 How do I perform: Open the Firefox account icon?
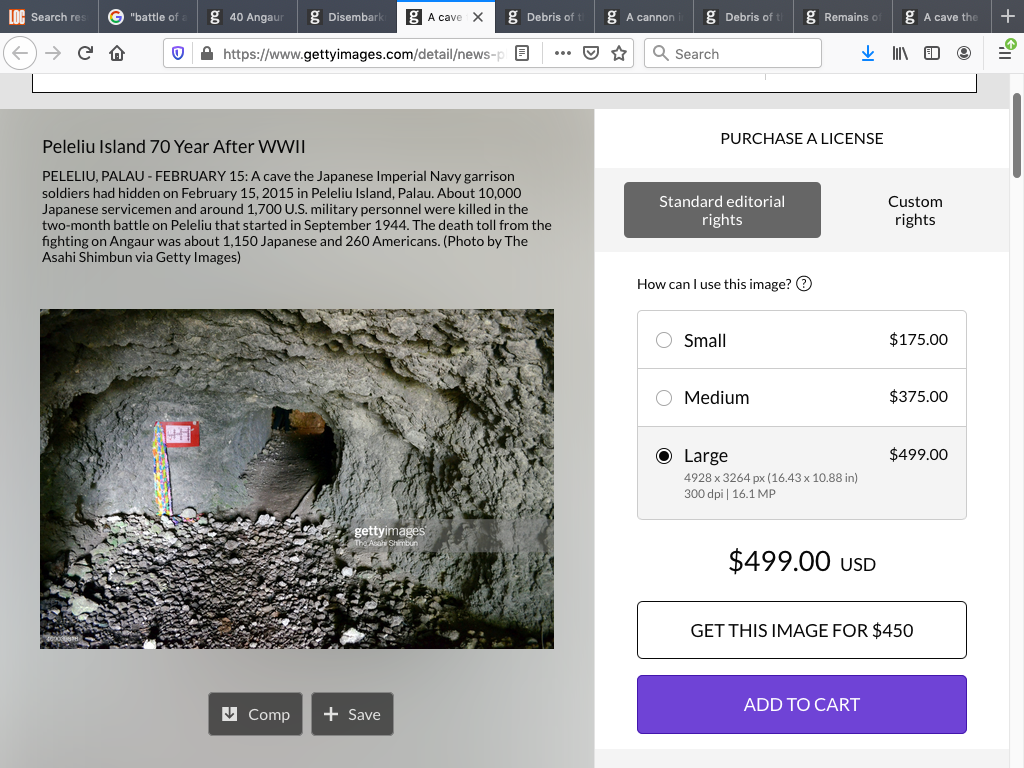(x=964, y=53)
